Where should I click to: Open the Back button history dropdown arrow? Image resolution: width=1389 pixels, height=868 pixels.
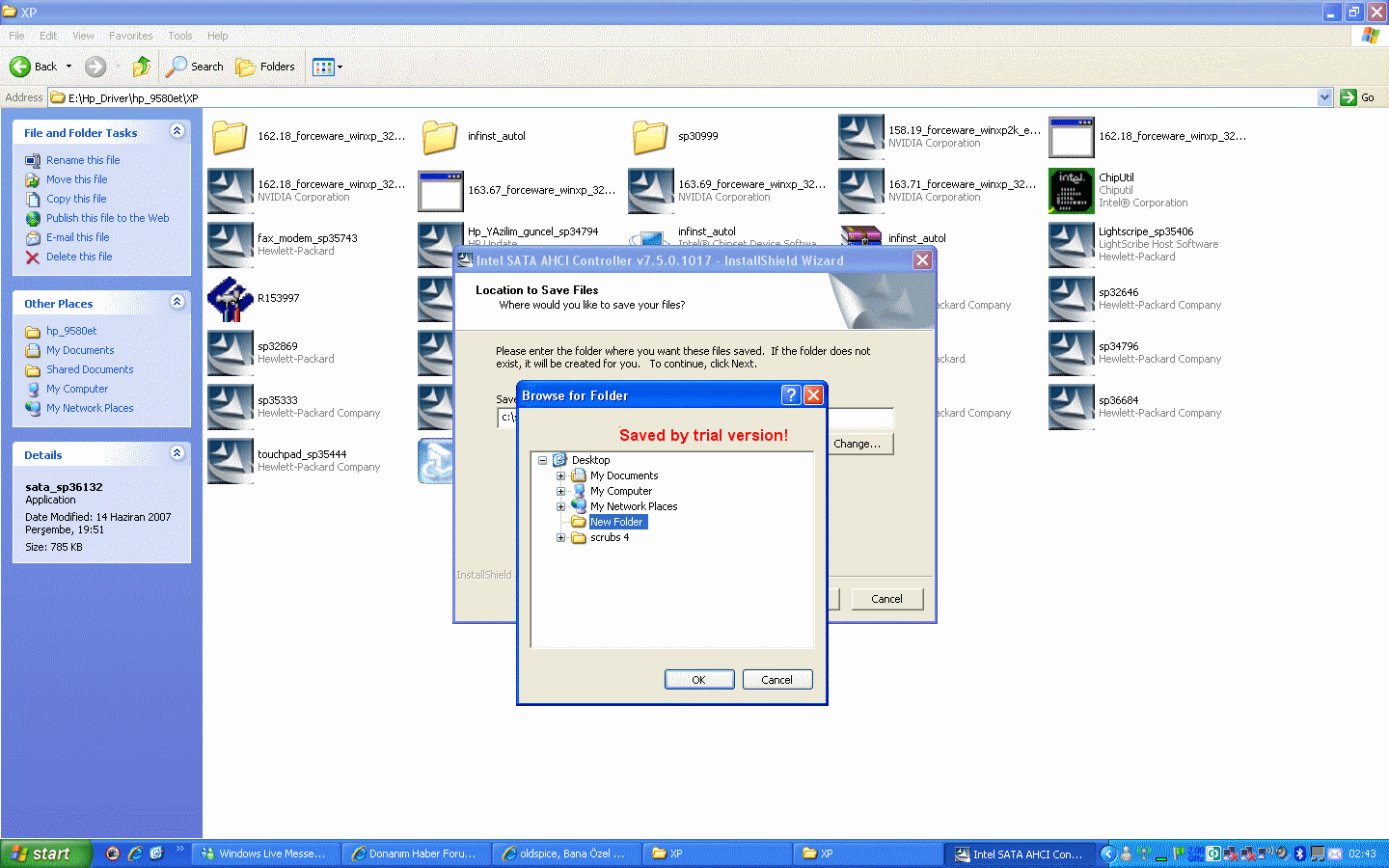(68, 67)
